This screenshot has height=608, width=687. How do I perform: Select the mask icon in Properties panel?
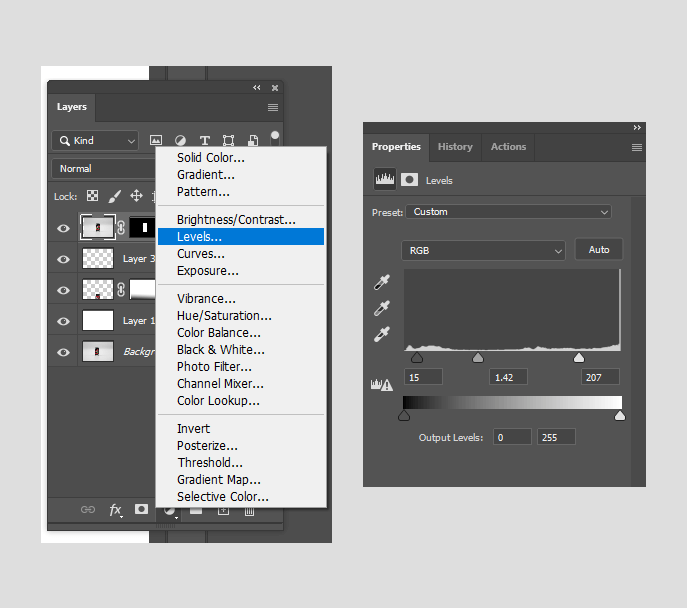coord(409,180)
